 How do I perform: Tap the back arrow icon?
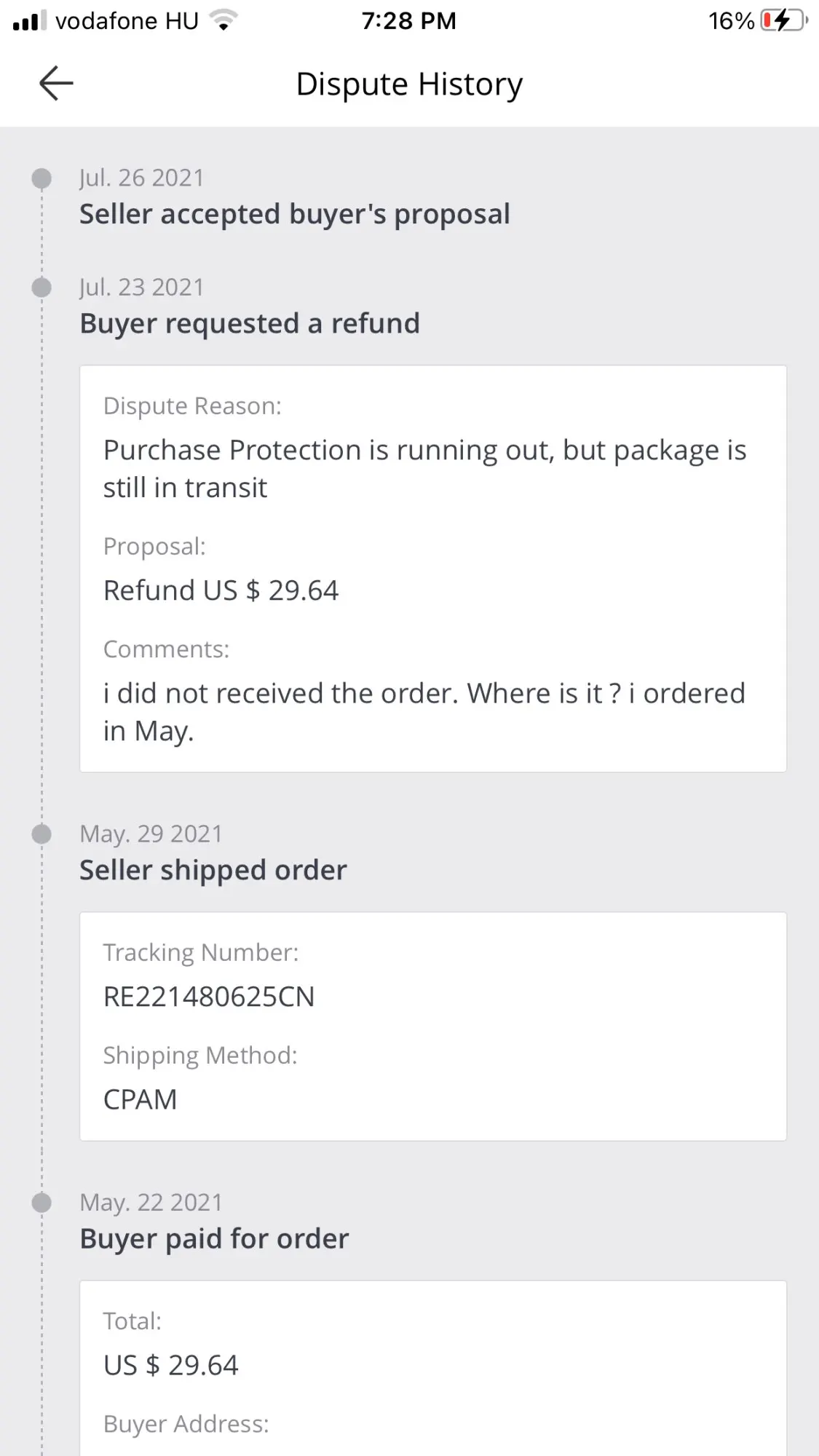coord(56,83)
